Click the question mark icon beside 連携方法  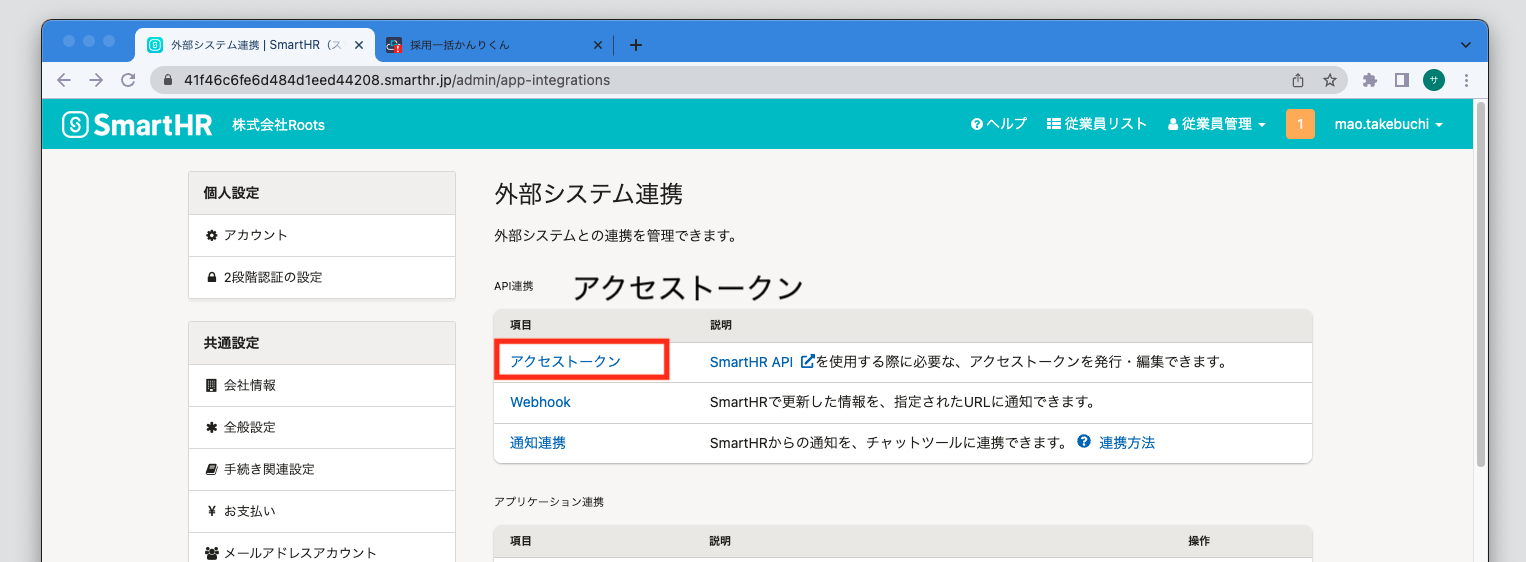coord(1084,441)
